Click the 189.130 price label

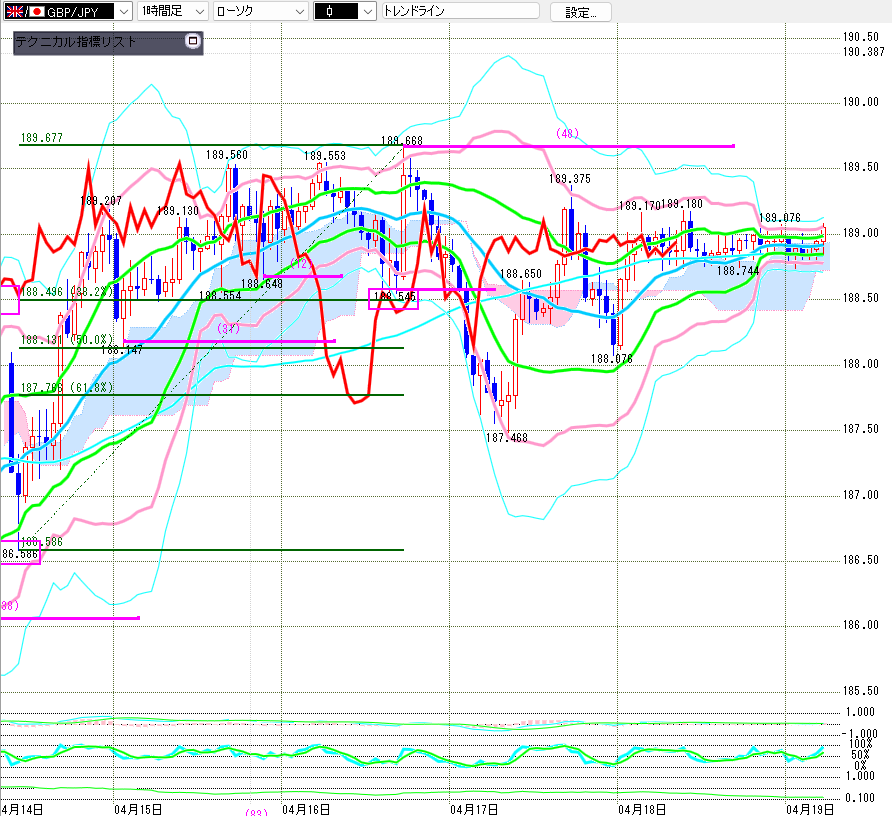177,211
